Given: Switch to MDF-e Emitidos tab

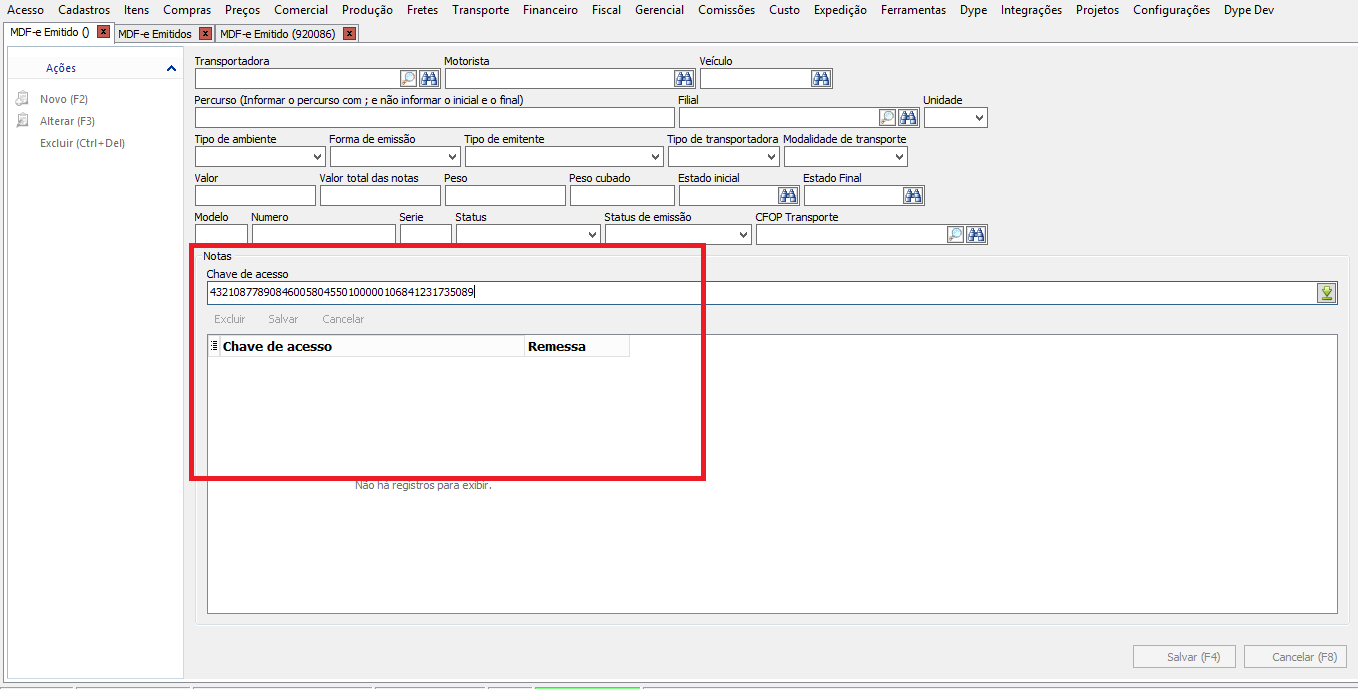Looking at the screenshot, I should coord(155,34).
